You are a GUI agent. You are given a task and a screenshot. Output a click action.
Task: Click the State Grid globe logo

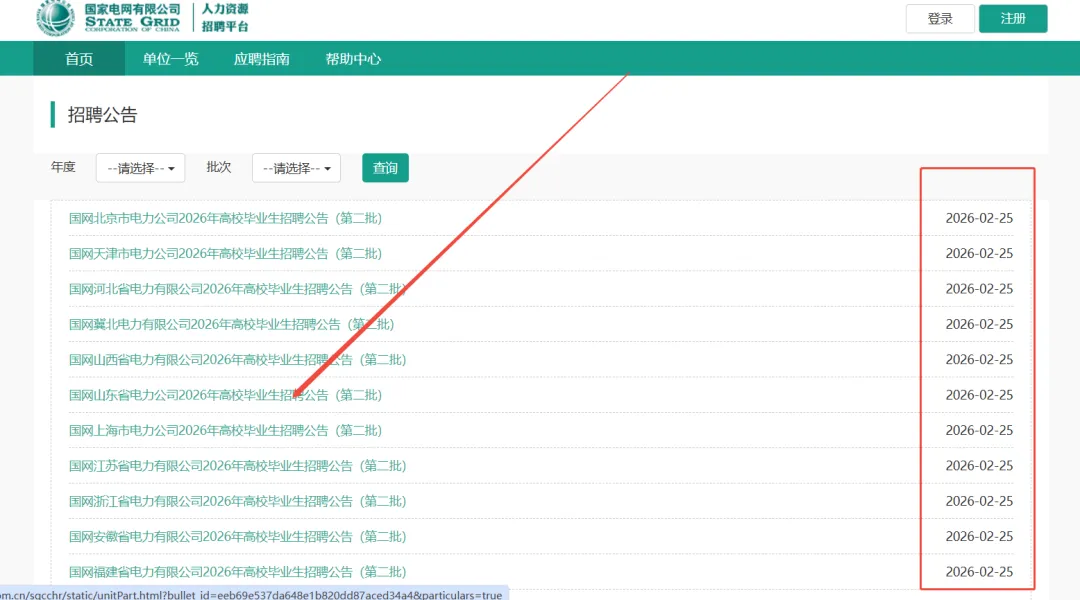pyautogui.click(x=55, y=18)
